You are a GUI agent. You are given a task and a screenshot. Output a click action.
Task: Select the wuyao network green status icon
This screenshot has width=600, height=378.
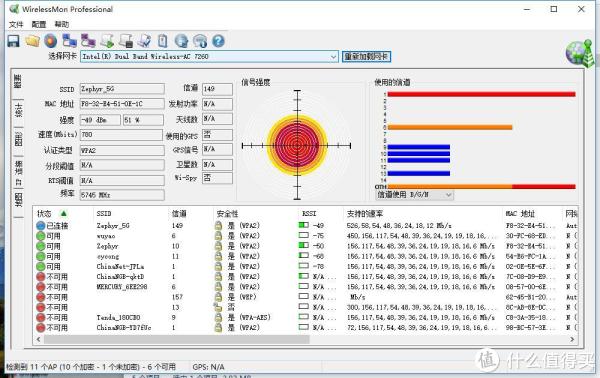pyautogui.click(x=41, y=236)
